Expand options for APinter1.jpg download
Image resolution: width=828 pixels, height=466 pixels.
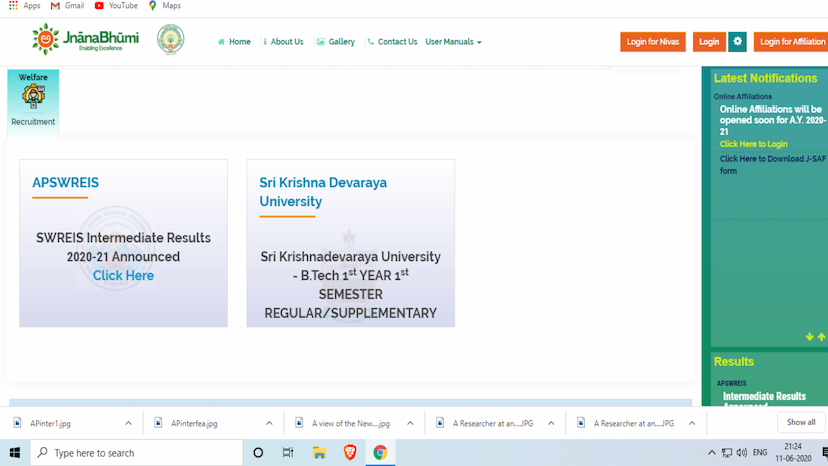click(x=128, y=423)
